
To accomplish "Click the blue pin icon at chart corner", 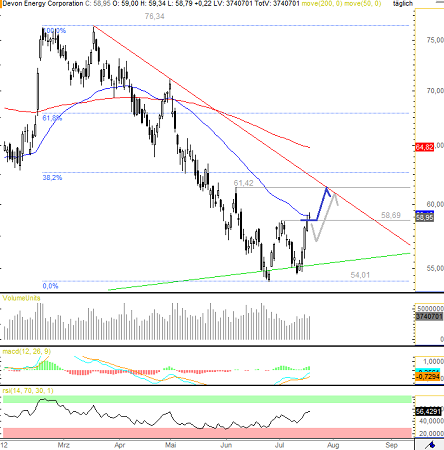I will [431, 445].
